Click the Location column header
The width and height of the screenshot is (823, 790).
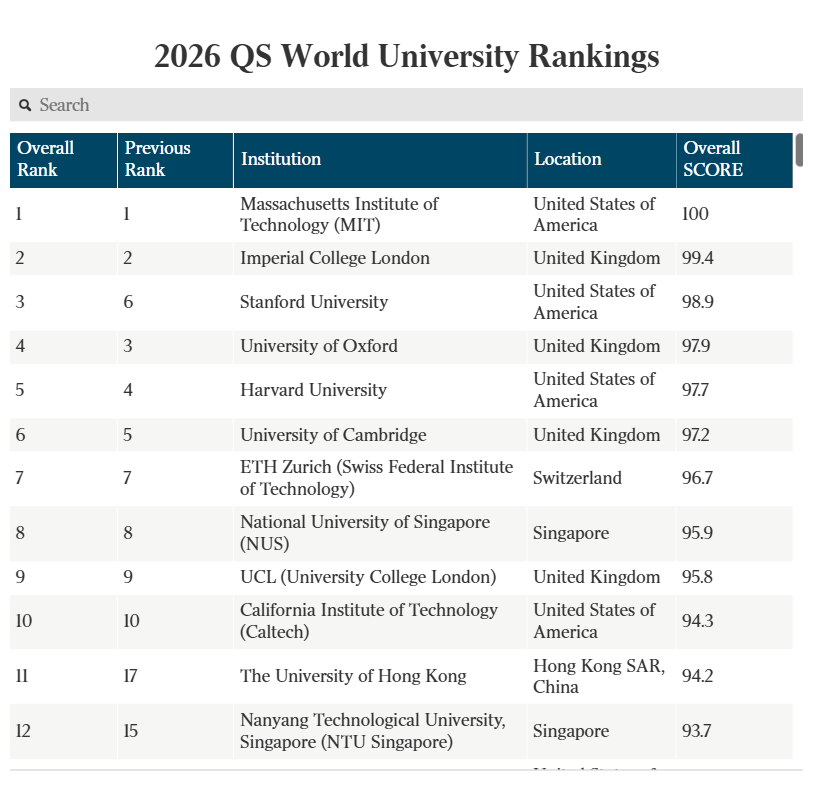pos(567,159)
